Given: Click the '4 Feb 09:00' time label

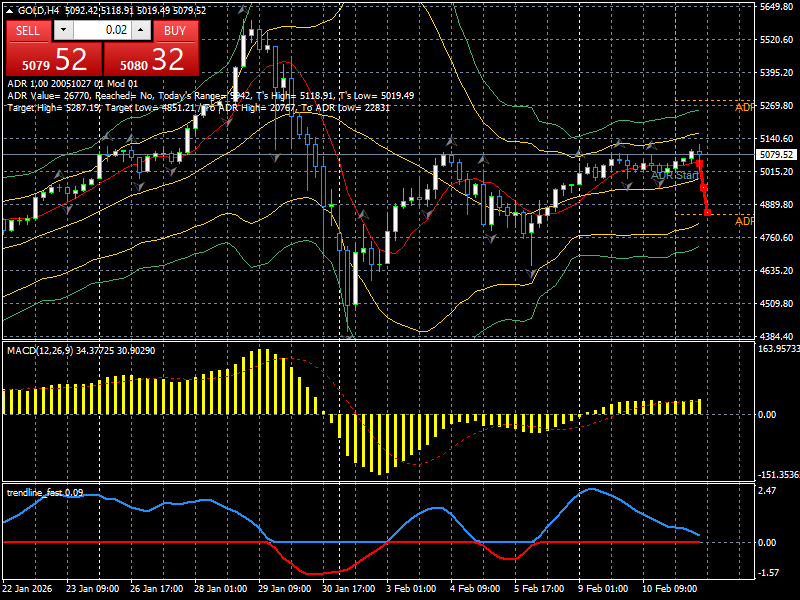Looking at the screenshot, I should coord(475,588).
